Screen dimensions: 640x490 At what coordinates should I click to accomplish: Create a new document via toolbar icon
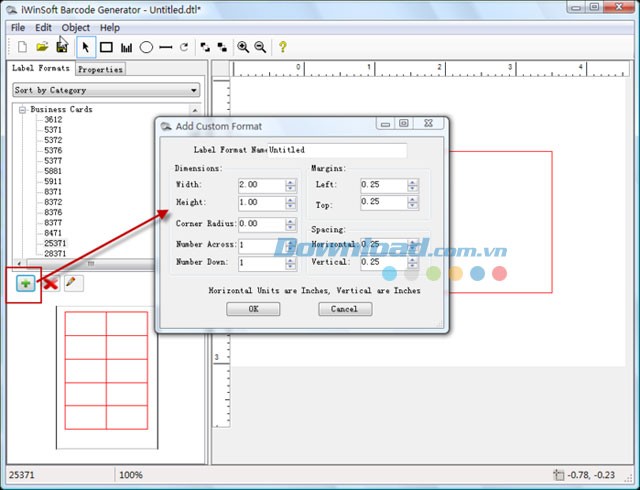[x=22, y=47]
